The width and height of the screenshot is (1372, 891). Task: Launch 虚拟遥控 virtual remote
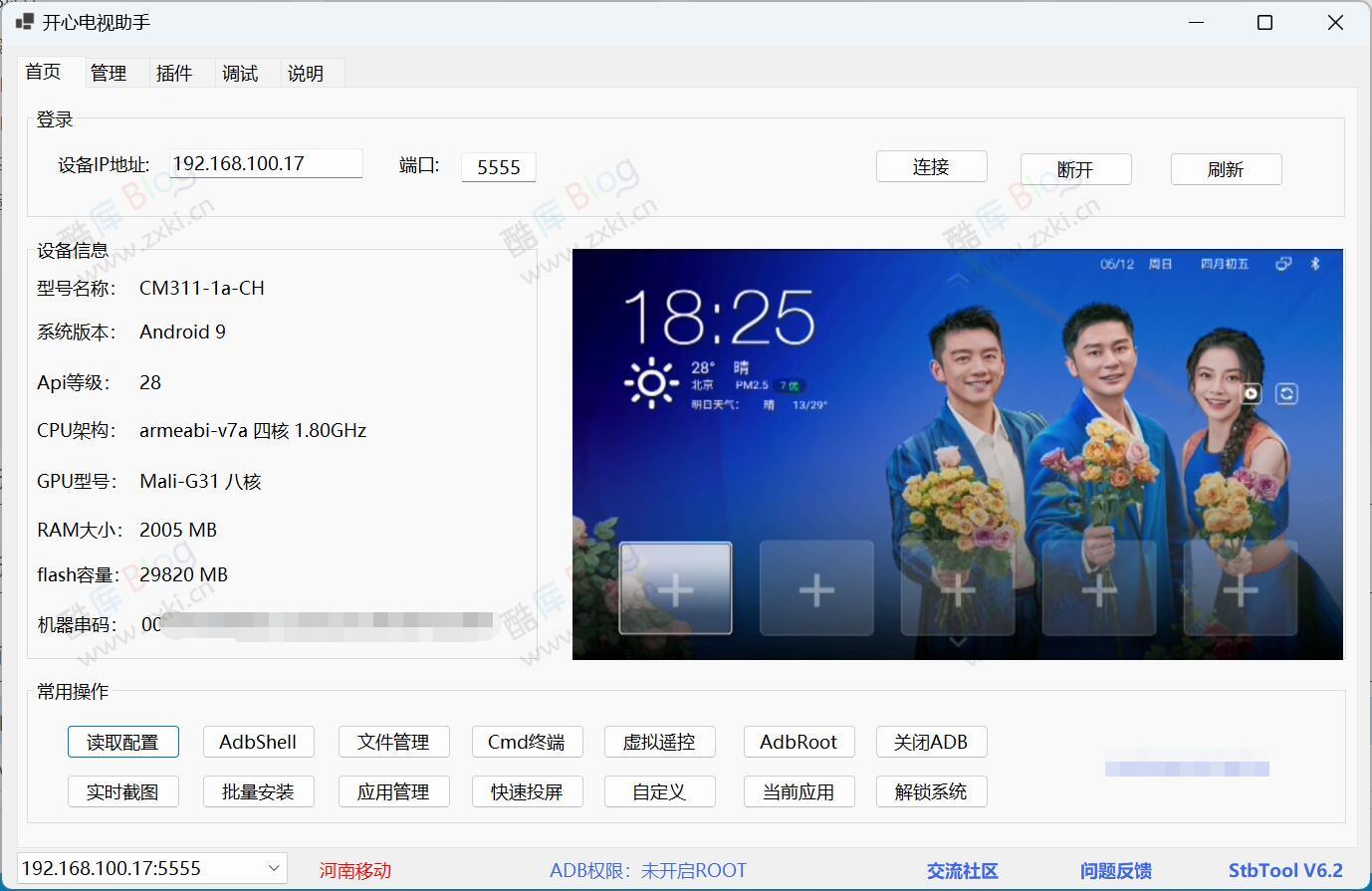pyautogui.click(x=658, y=742)
